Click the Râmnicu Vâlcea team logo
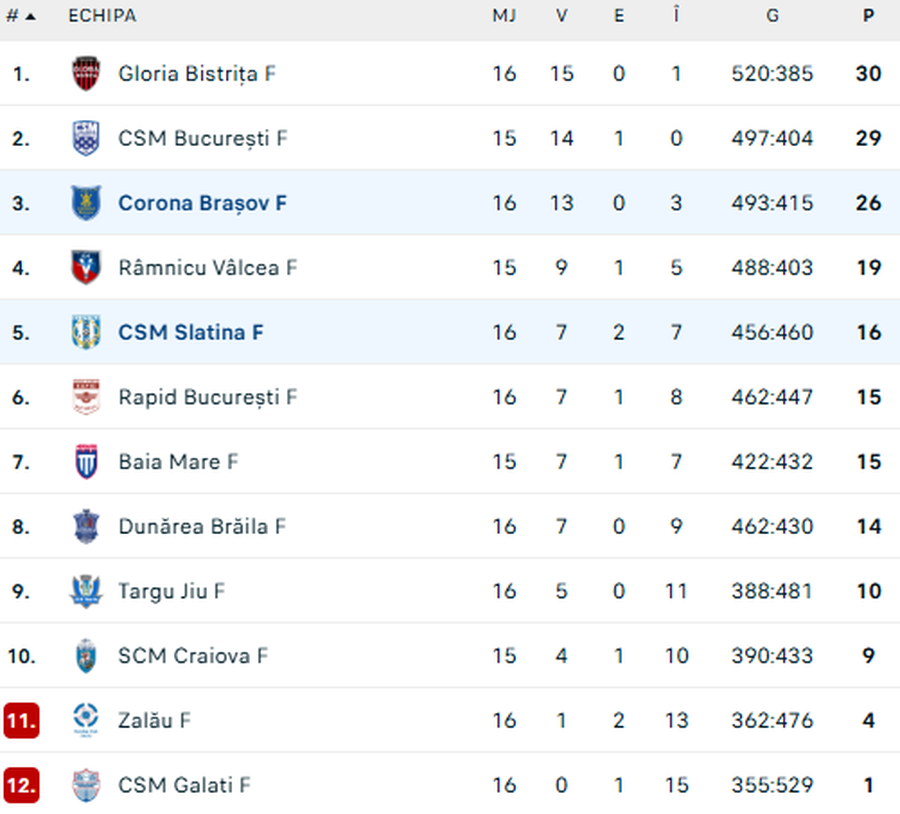This screenshot has height=814, width=900. click(86, 267)
